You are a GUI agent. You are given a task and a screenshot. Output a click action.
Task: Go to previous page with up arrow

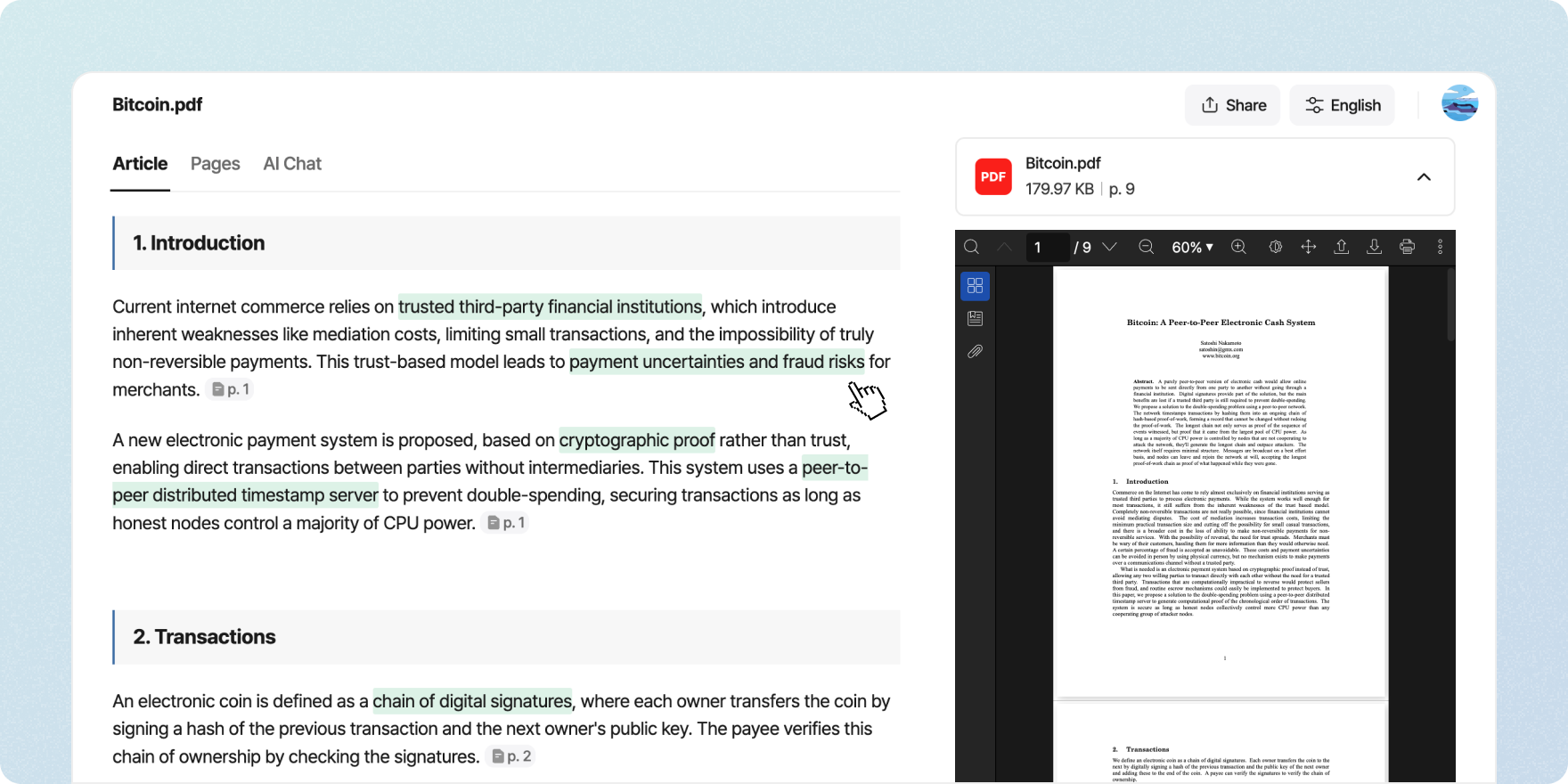click(x=1004, y=247)
